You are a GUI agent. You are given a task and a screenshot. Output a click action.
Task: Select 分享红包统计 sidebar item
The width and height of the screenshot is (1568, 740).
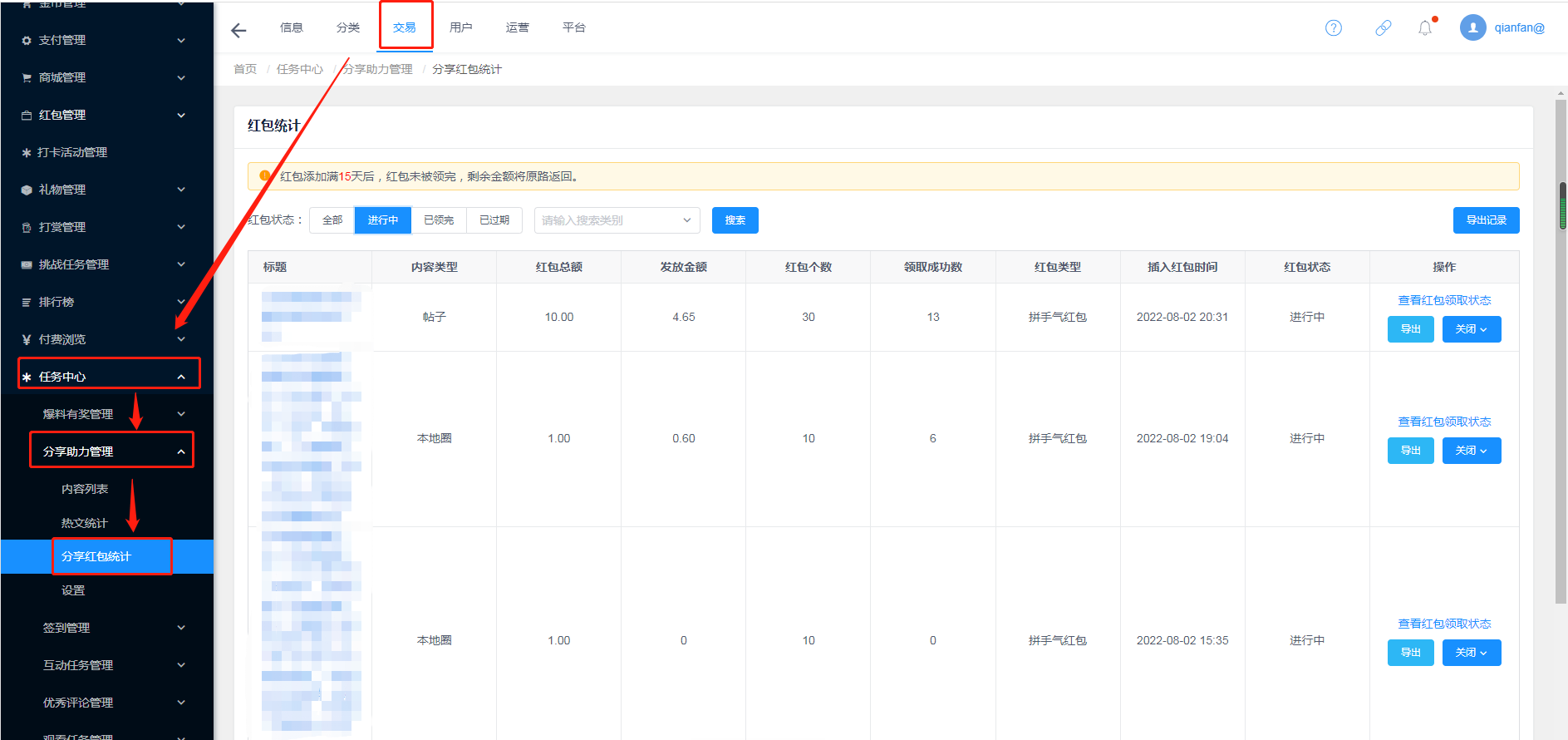[x=106, y=556]
